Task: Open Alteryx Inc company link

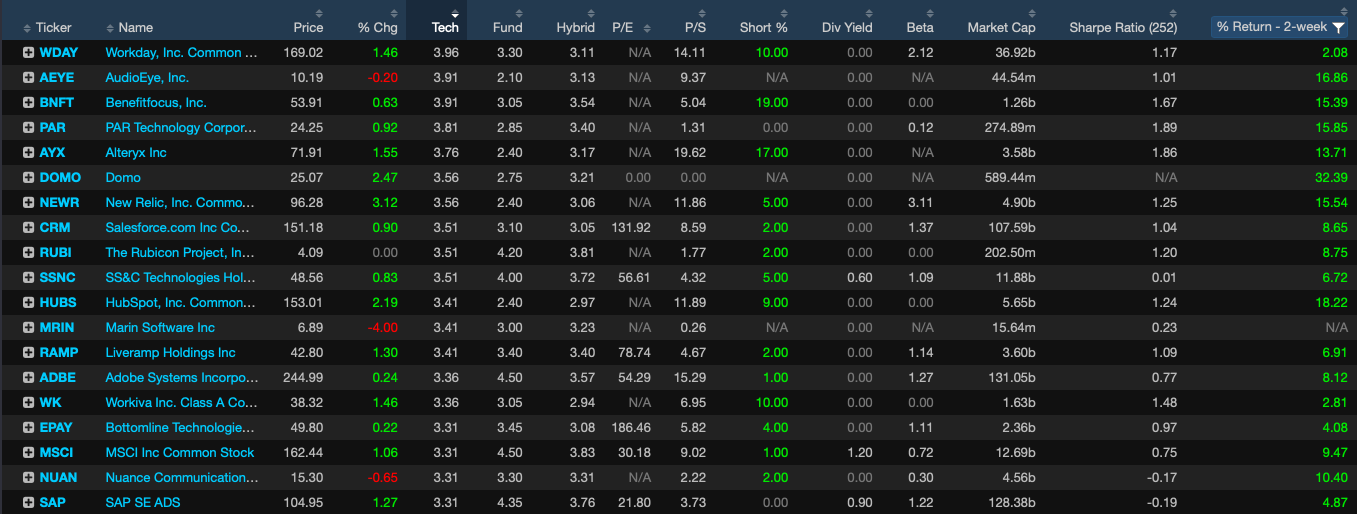Action: pyautogui.click(x=136, y=152)
